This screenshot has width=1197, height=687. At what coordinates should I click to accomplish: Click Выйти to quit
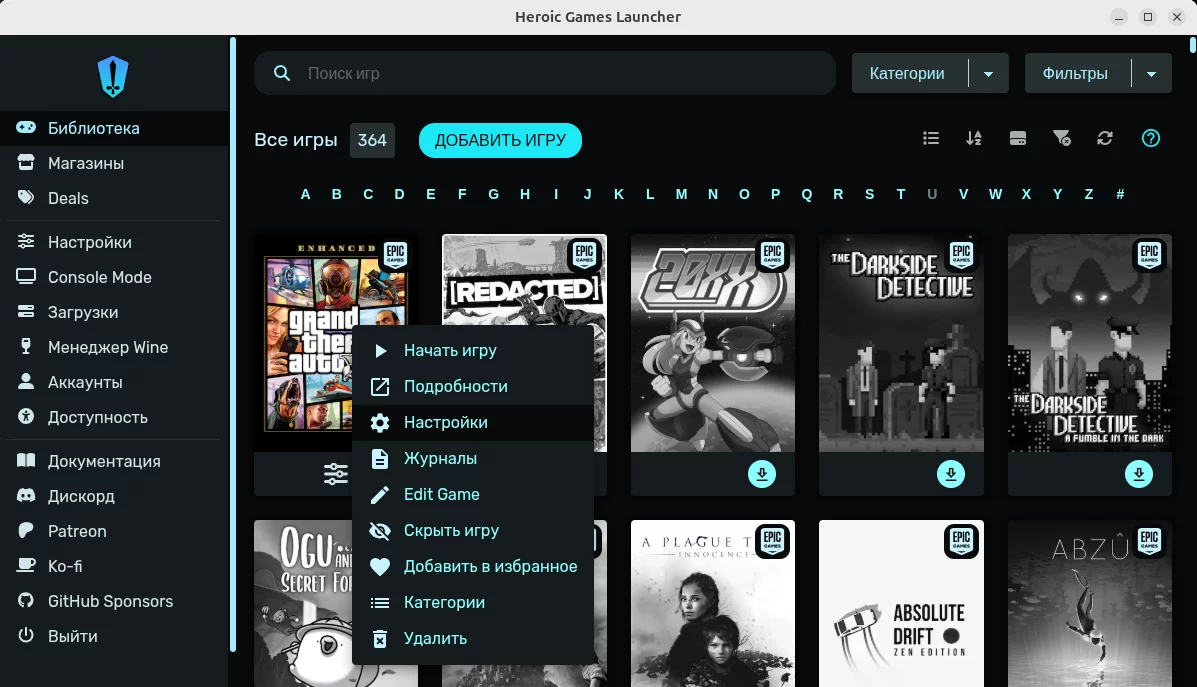114,637
